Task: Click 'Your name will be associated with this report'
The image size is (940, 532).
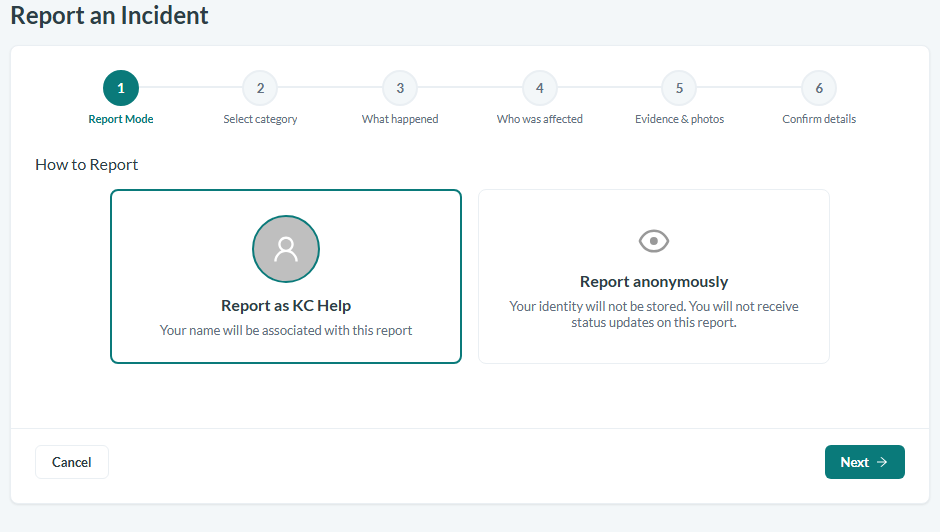Action: (x=286, y=330)
